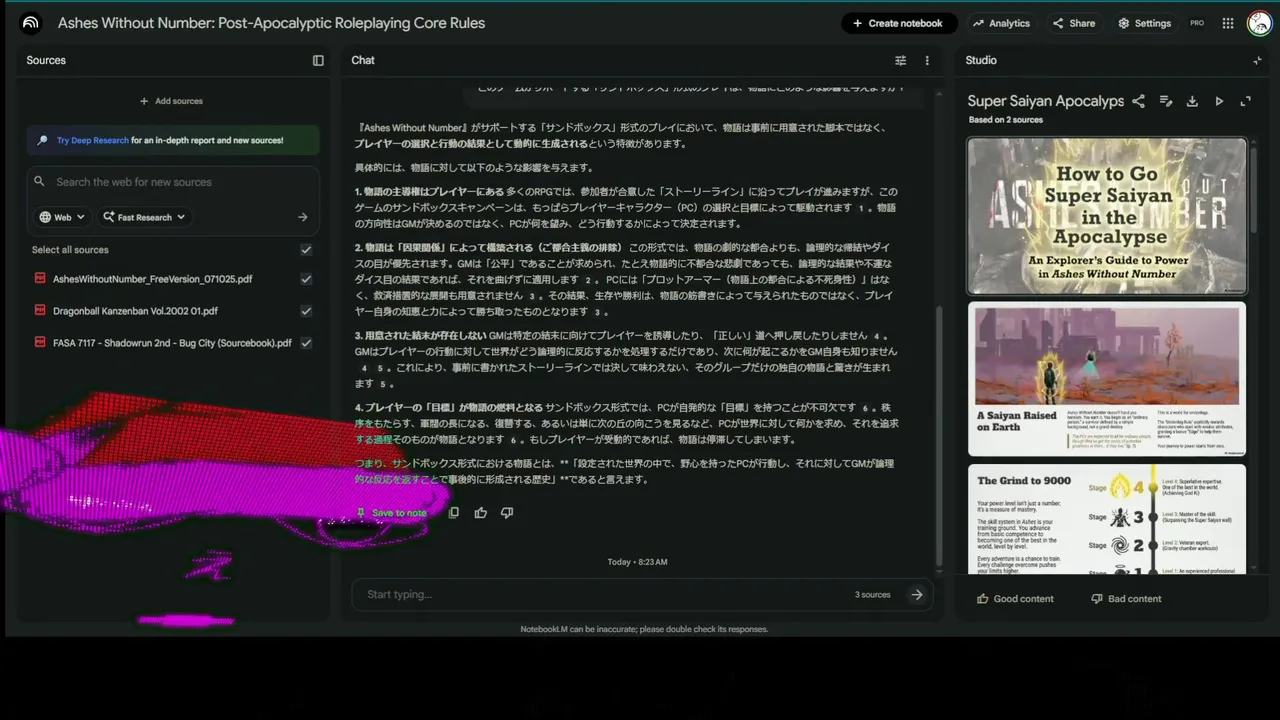Open FASA 7117 Shadowrun Bug City source
1280x720 pixels.
[172, 343]
